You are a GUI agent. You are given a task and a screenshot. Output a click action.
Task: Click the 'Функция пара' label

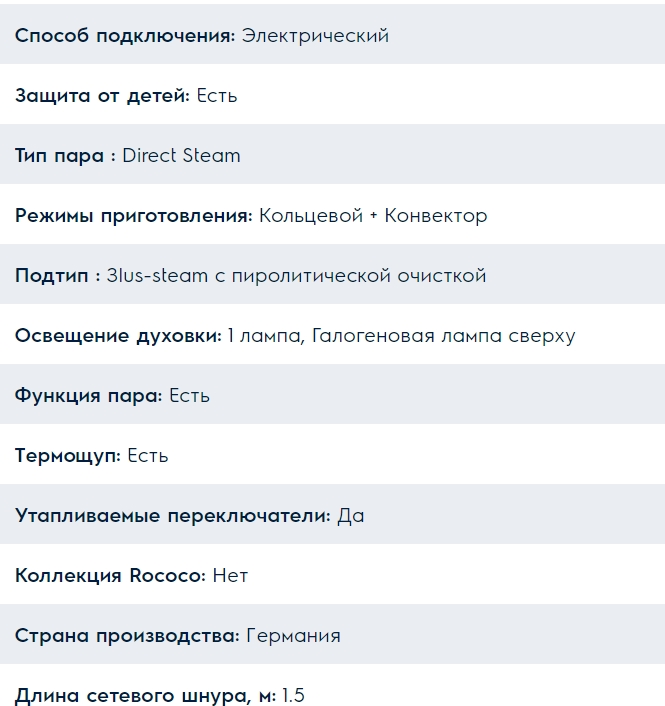88,396
